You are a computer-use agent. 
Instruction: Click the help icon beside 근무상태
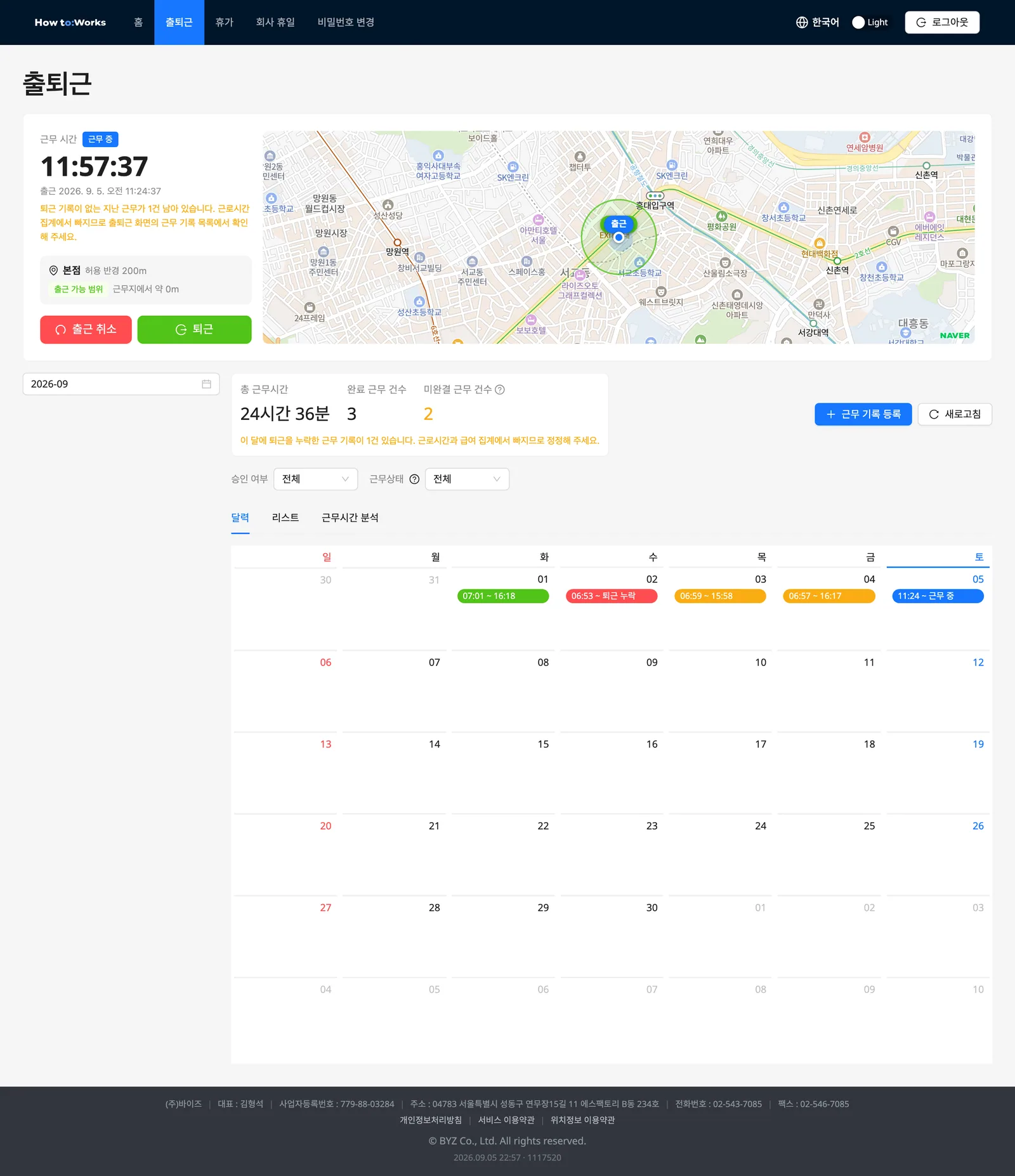[x=414, y=479]
